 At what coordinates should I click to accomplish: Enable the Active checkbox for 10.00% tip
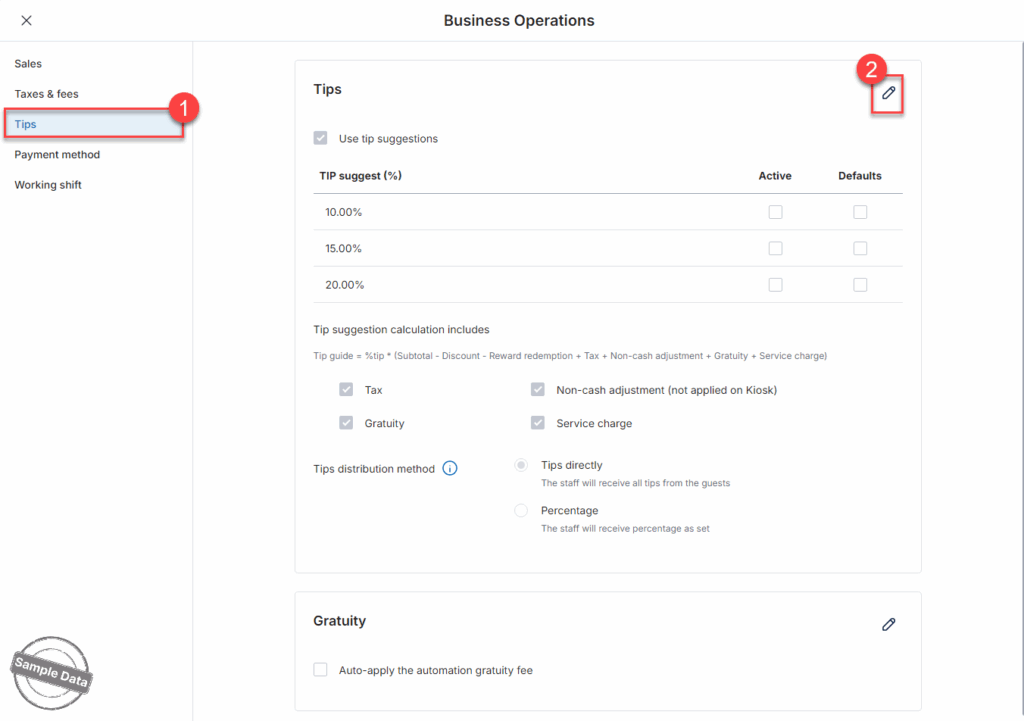775,212
